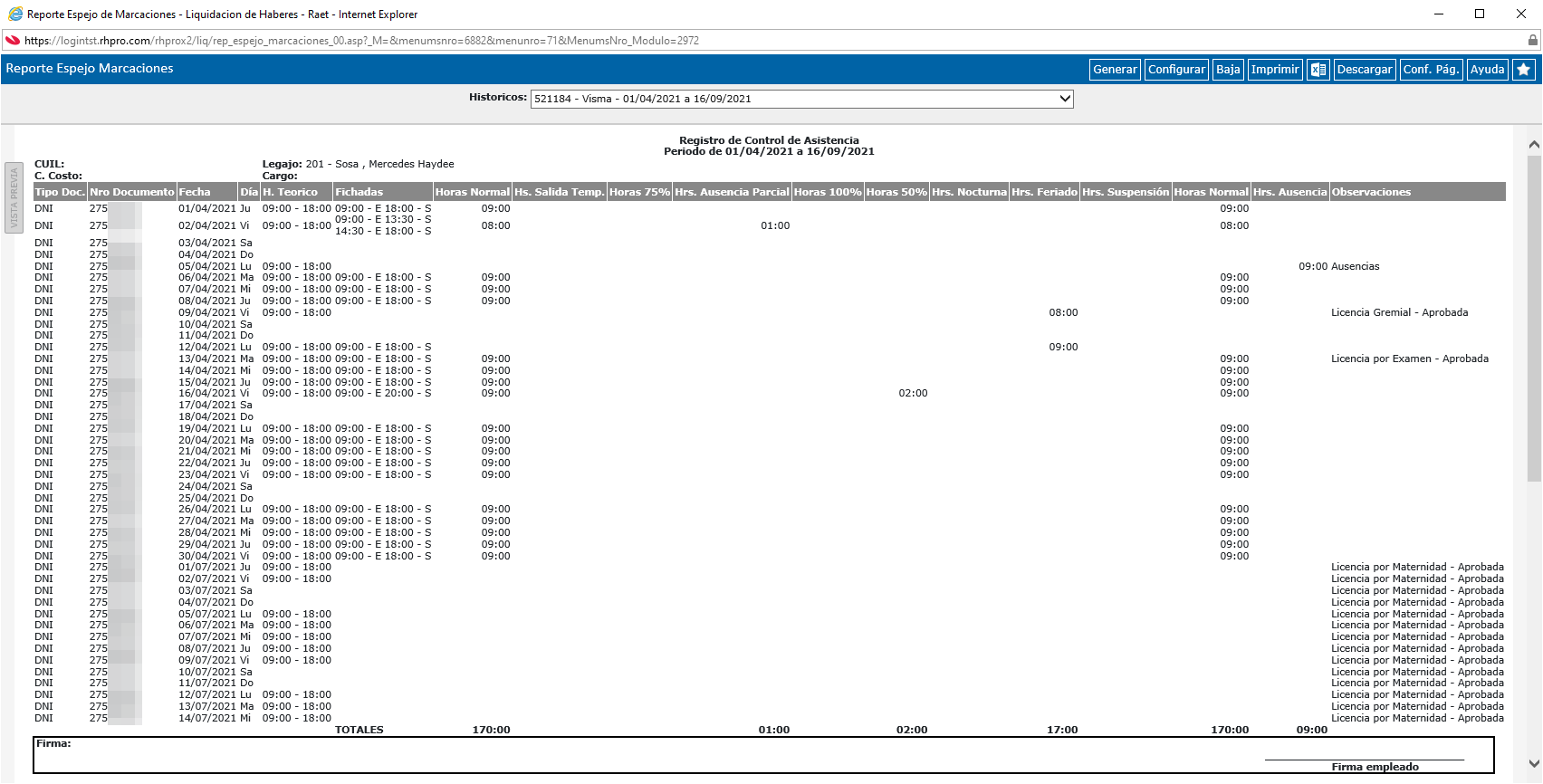This screenshot has width=1543, height=784.
Task: Click 'Legajo: 201 - Sosa, Mercedes Haydee'
Action: (358, 164)
